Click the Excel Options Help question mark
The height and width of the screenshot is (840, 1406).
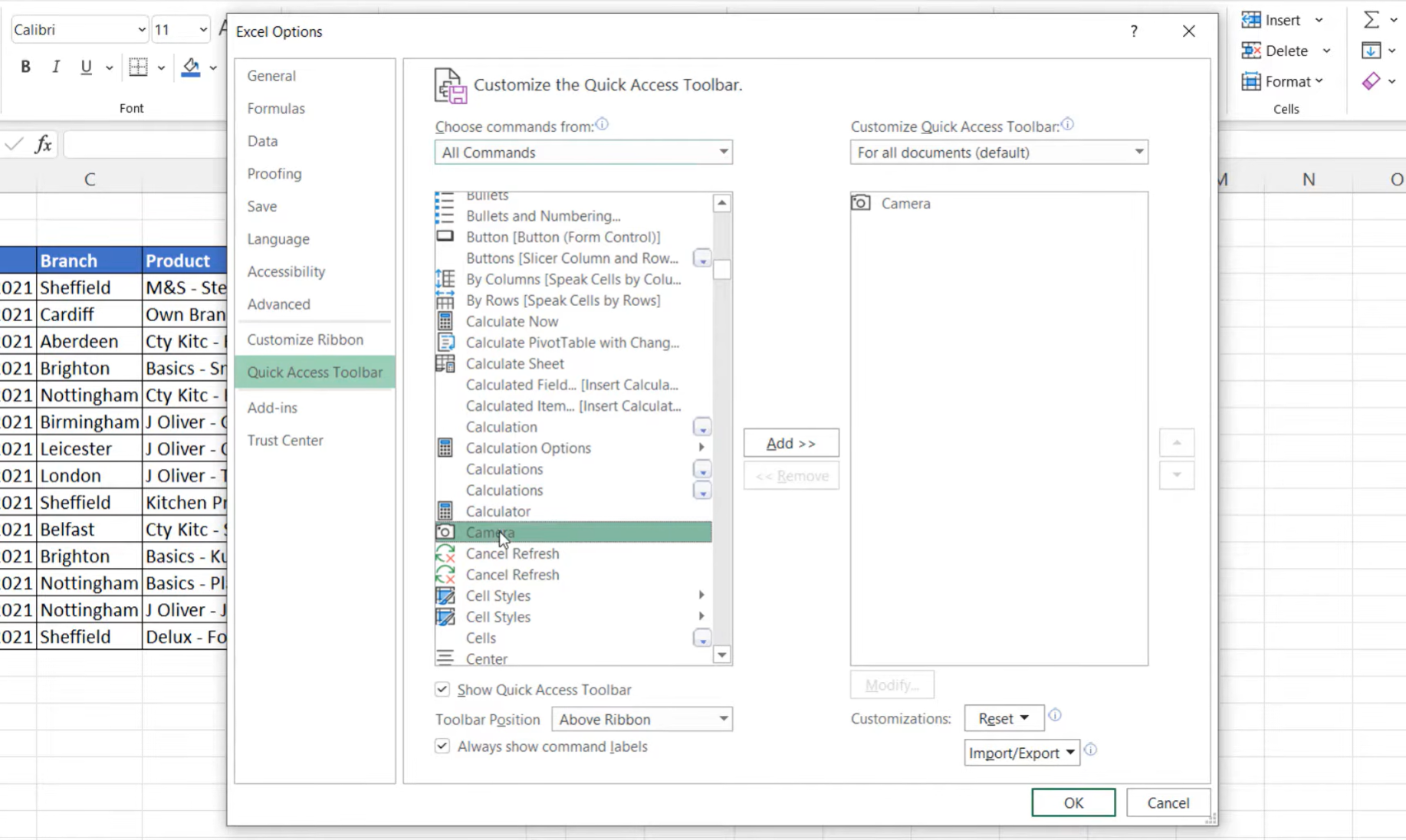click(x=1134, y=31)
